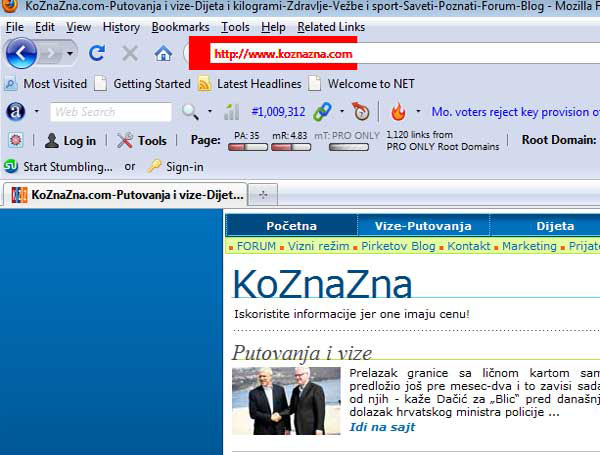The image size is (600, 455).
Task: Click the Alexa magnifier search icon
Action: (190, 112)
